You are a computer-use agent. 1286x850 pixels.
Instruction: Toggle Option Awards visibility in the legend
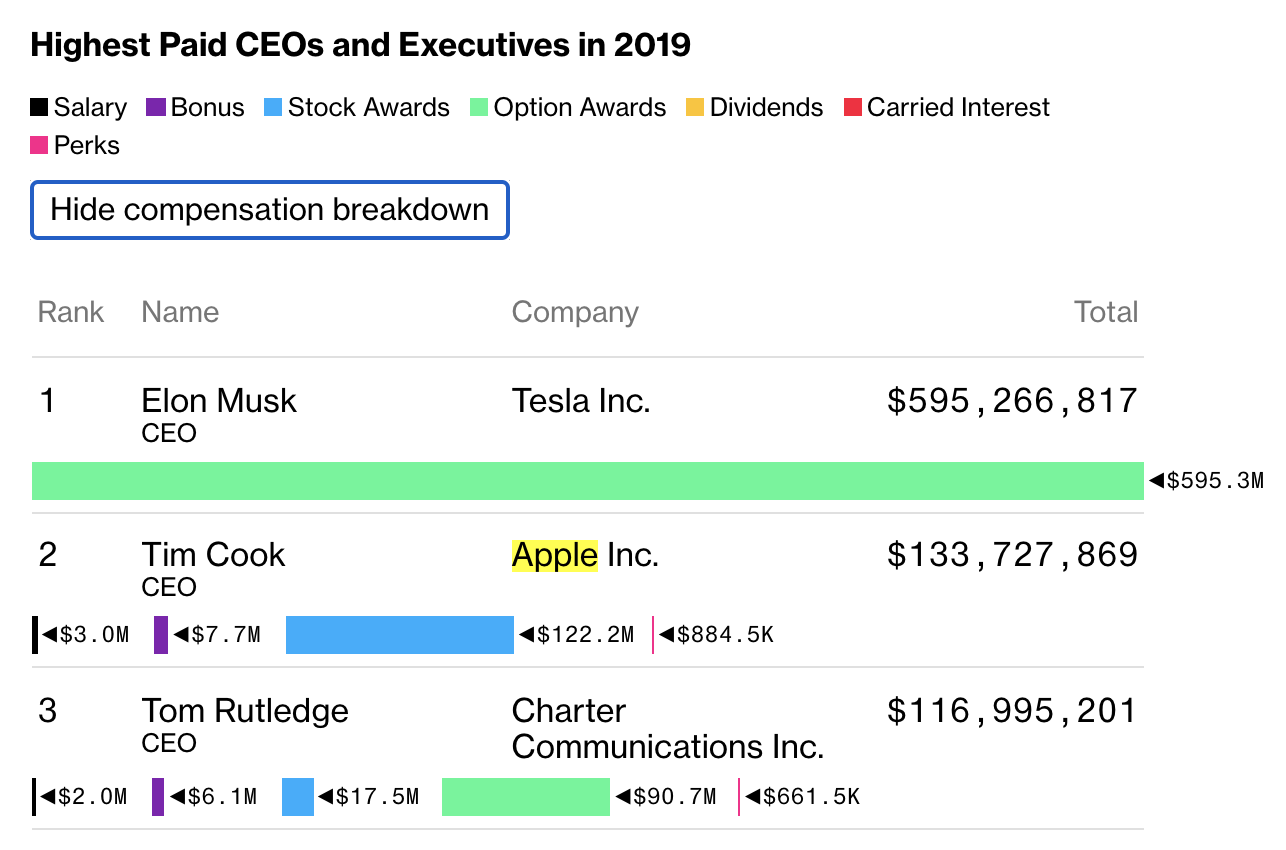point(478,107)
